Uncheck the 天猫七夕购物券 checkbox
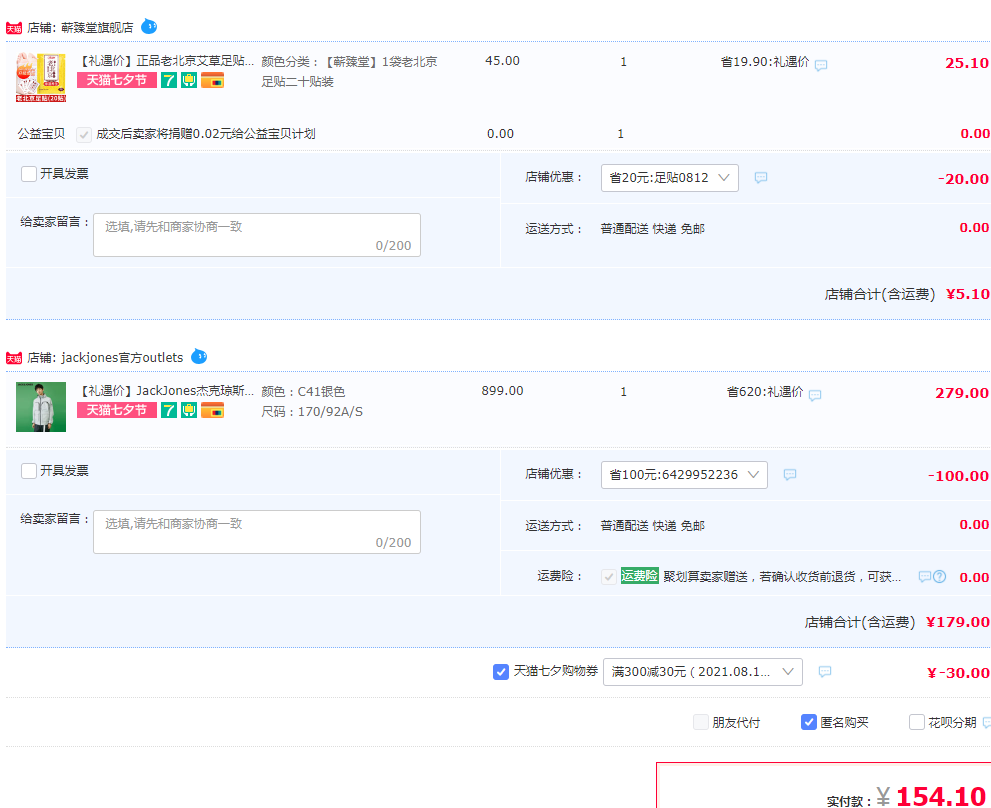The image size is (991, 808). coord(501,672)
